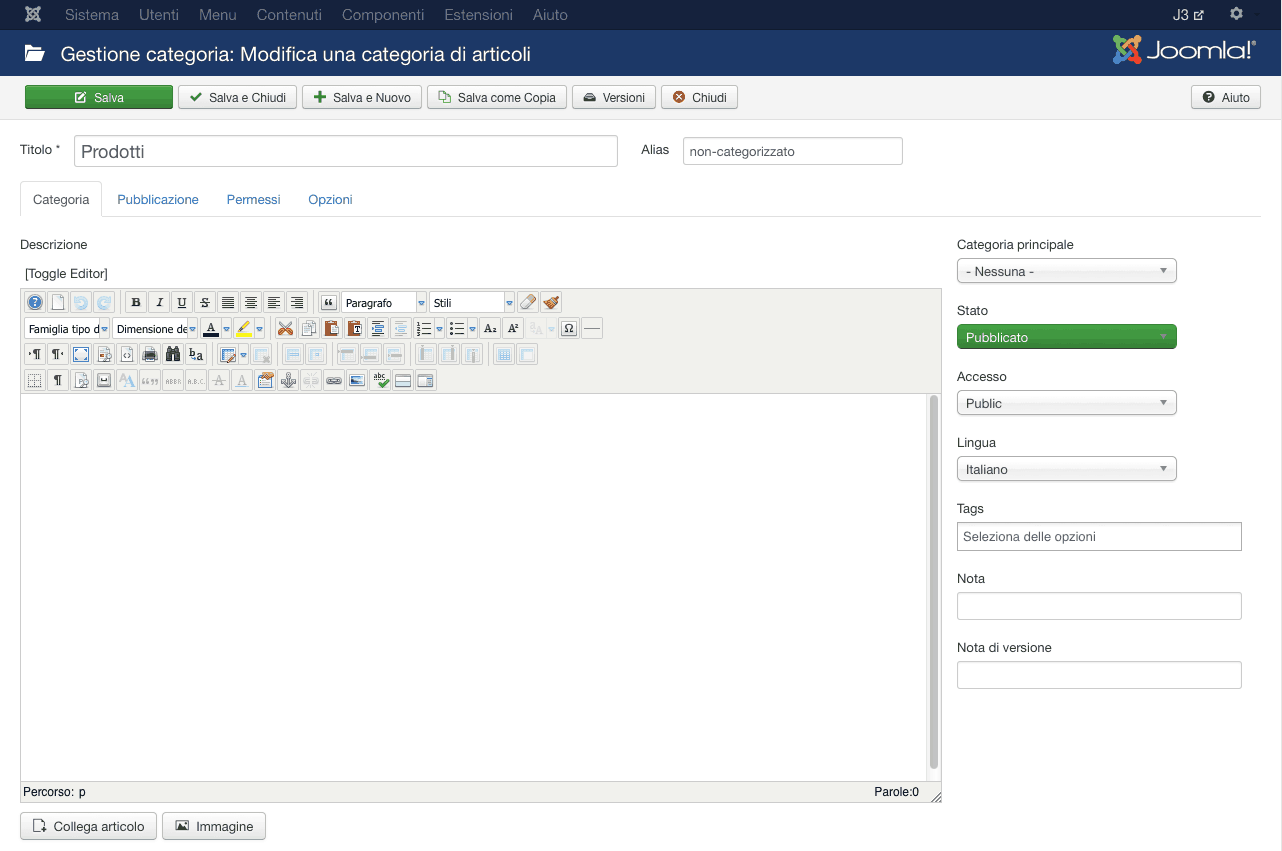The height and width of the screenshot is (851, 1282).
Task: Insert special character with Omega icon
Action: (x=569, y=328)
